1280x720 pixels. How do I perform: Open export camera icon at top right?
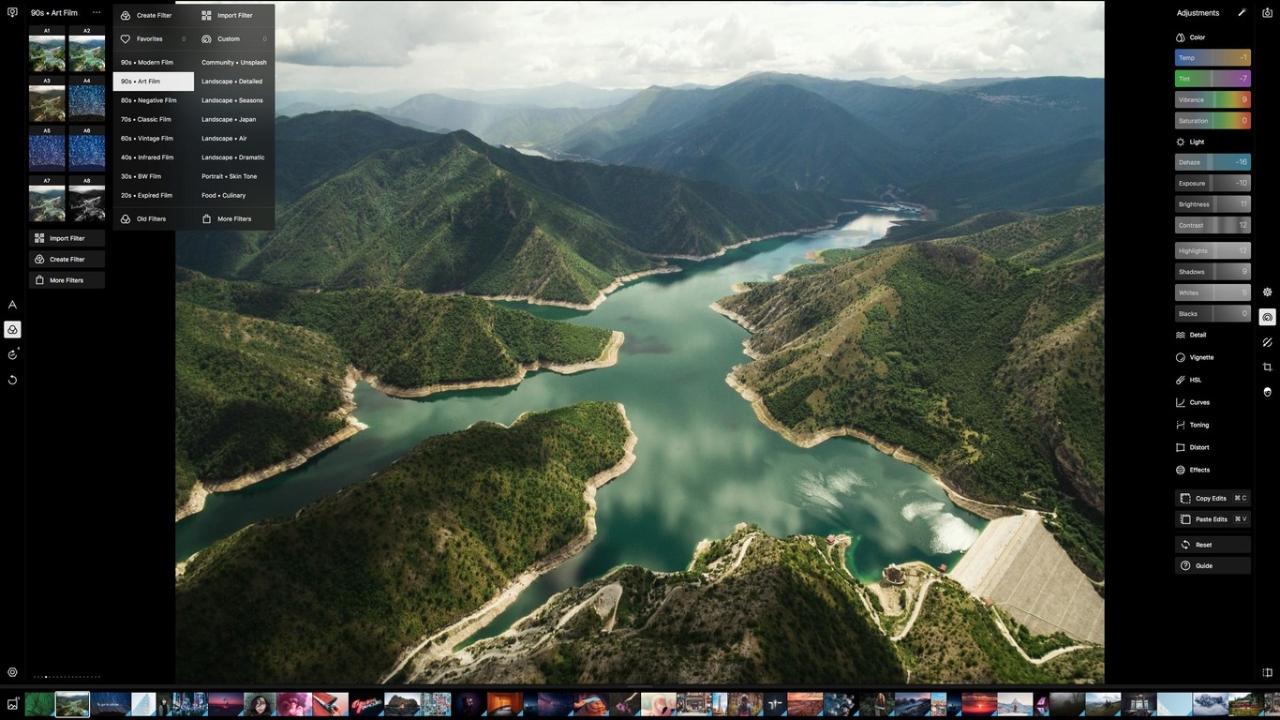click(1267, 13)
